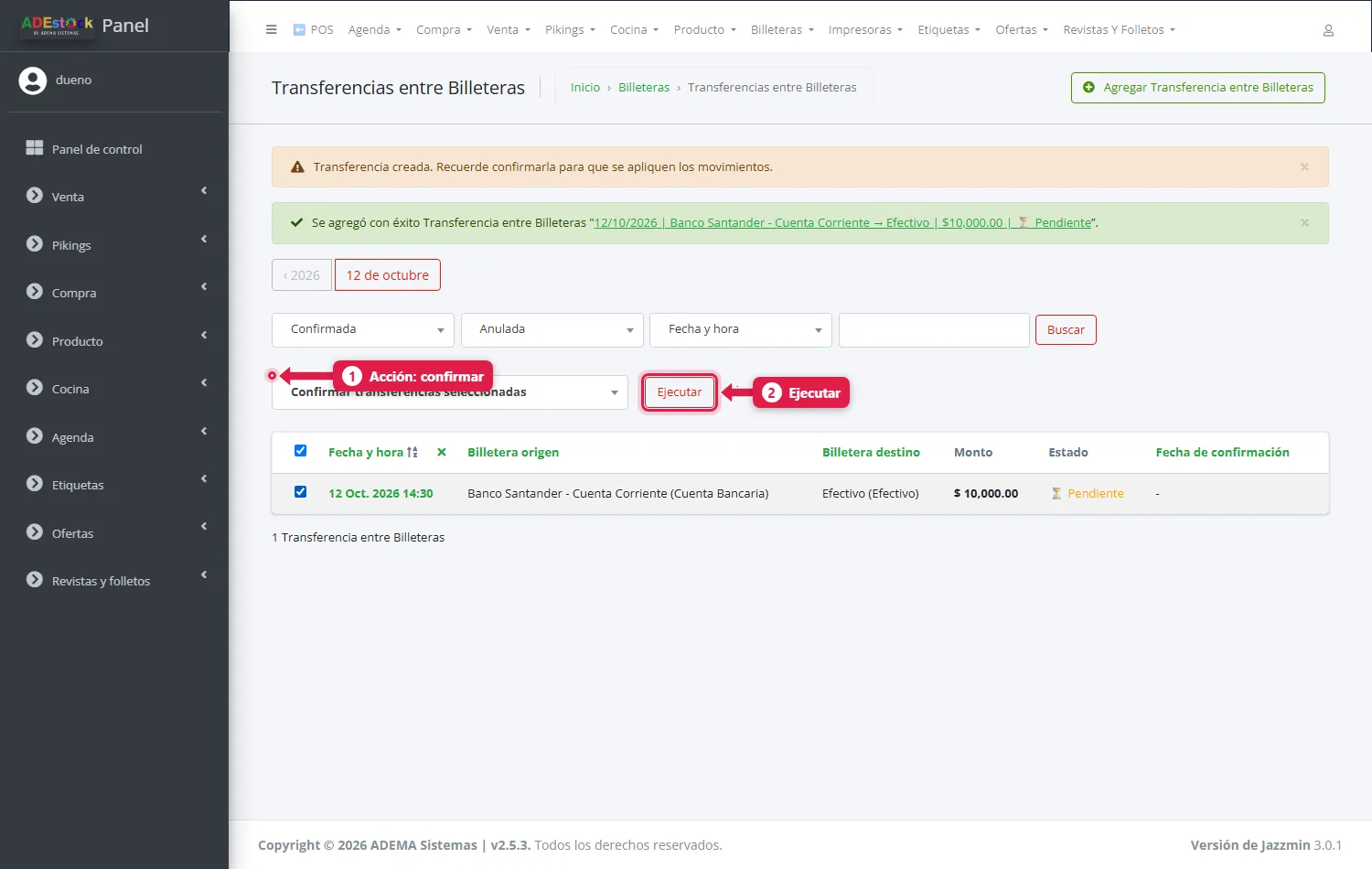
Task: Open the Billeteras top menu
Action: point(782,29)
